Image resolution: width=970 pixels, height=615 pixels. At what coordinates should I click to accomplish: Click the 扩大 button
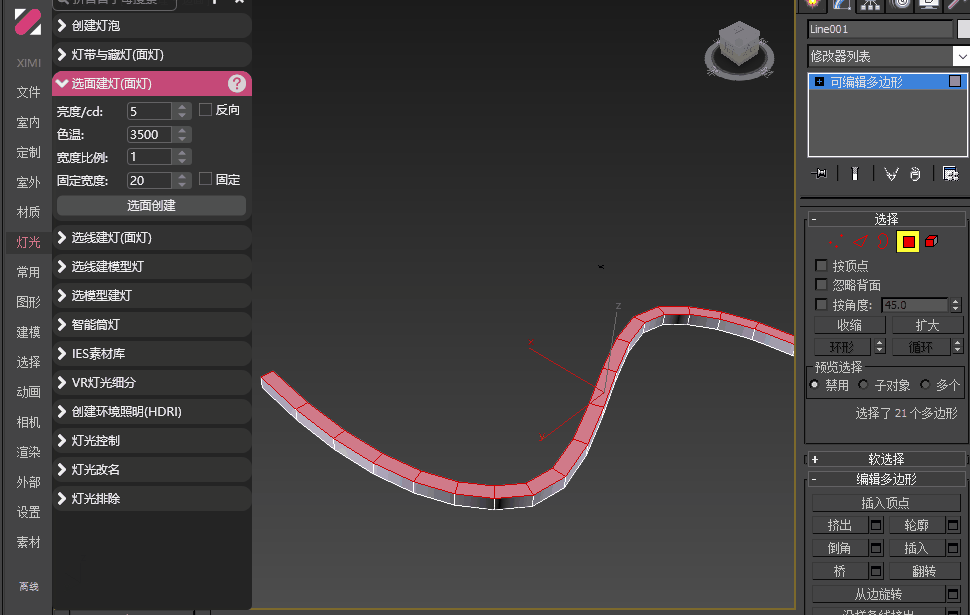[x=927, y=325]
